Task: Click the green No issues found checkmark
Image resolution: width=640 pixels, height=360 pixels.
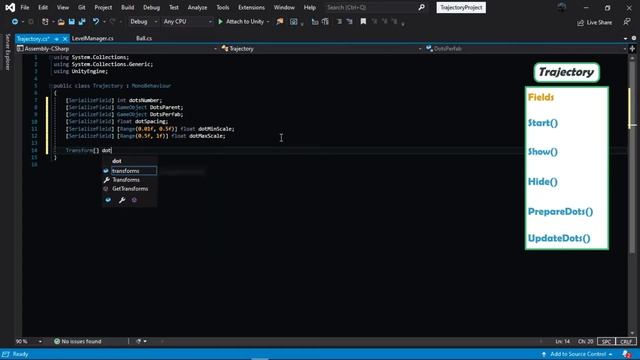Action: (x=57, y=341)
